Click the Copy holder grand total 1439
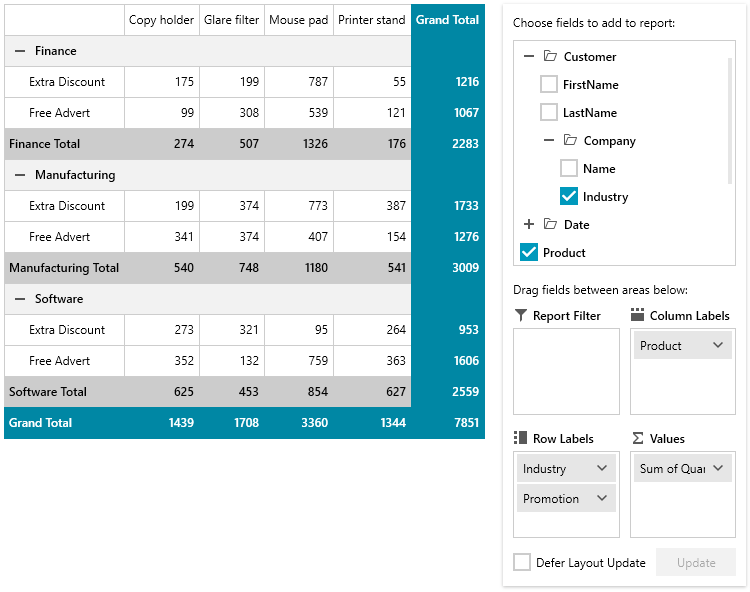 [181, 423]
